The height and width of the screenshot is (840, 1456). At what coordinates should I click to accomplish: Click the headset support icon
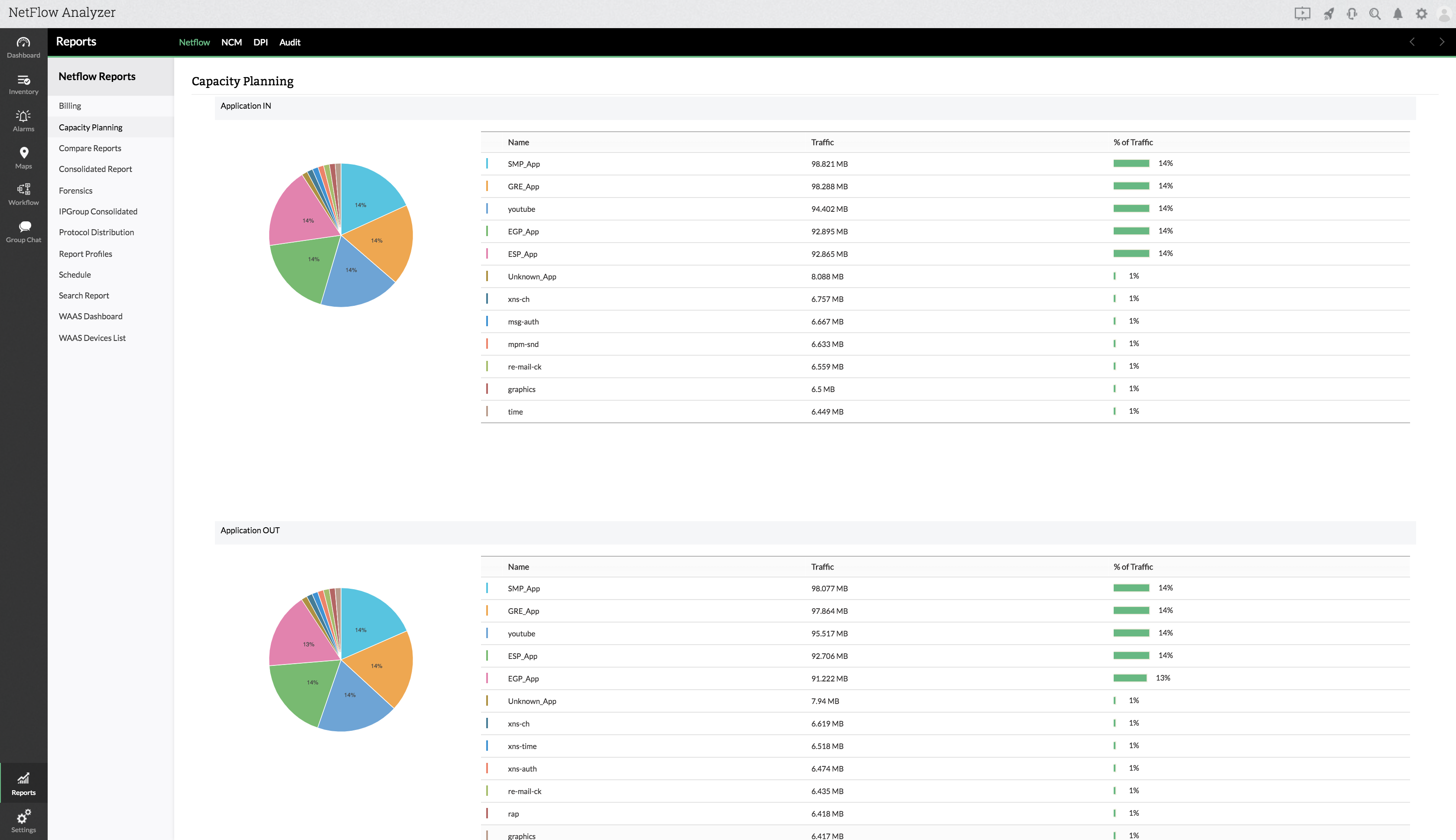pyautogui.click(x=1352, y=14)
